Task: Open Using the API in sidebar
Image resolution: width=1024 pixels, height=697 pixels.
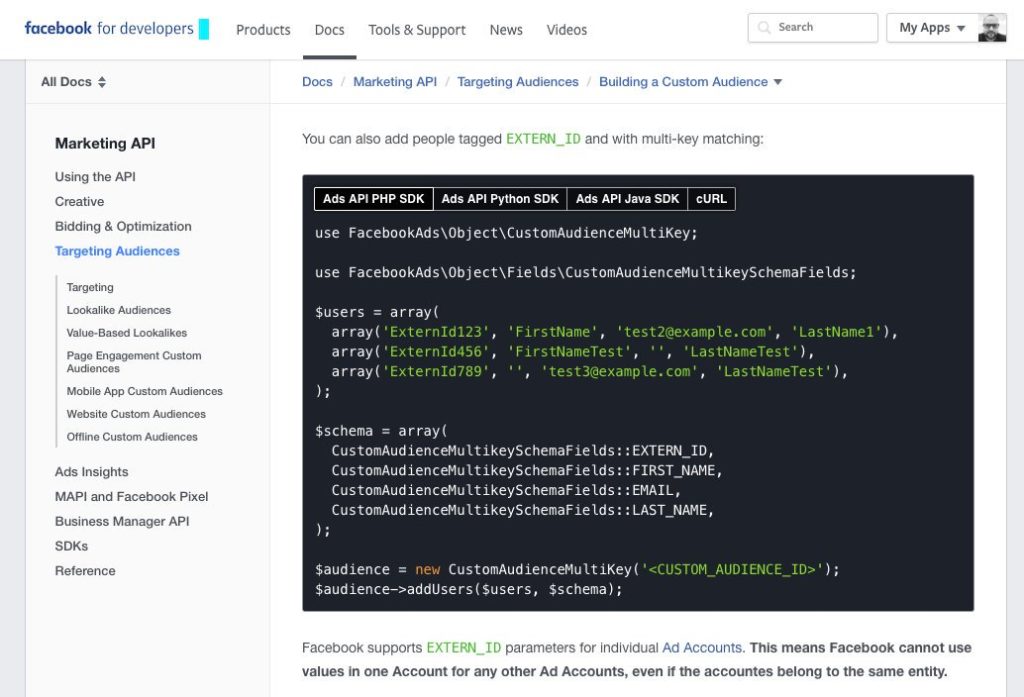Action: [x=95, y=176]
